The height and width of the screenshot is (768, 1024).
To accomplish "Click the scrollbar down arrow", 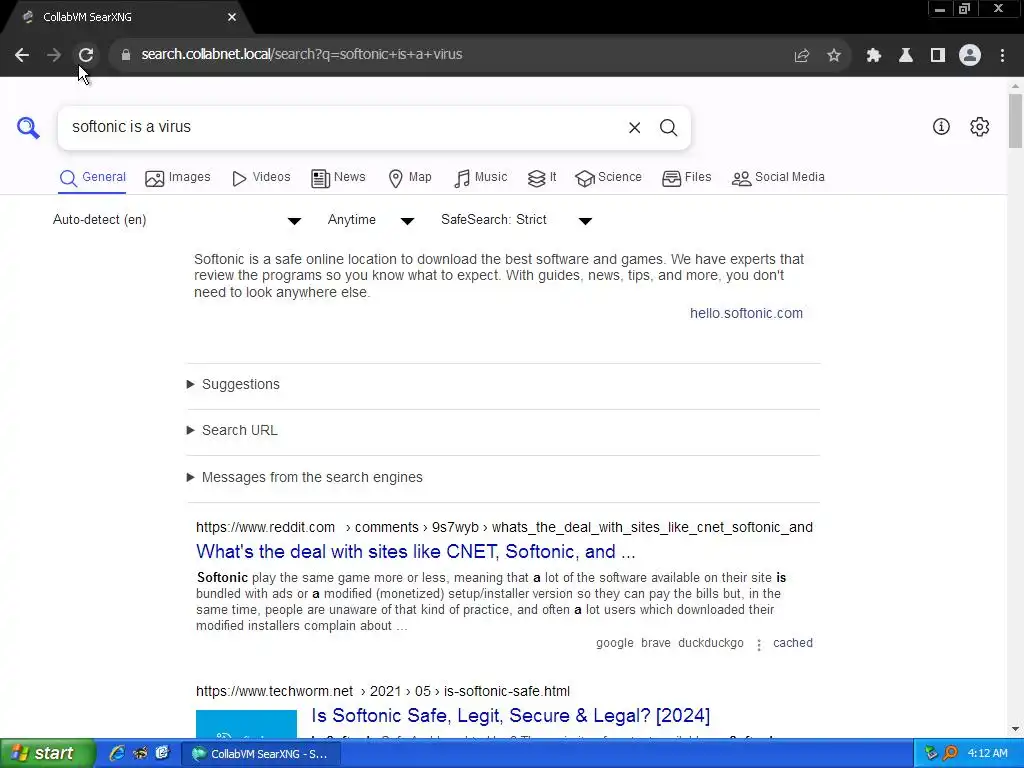I will point(1015,729).
